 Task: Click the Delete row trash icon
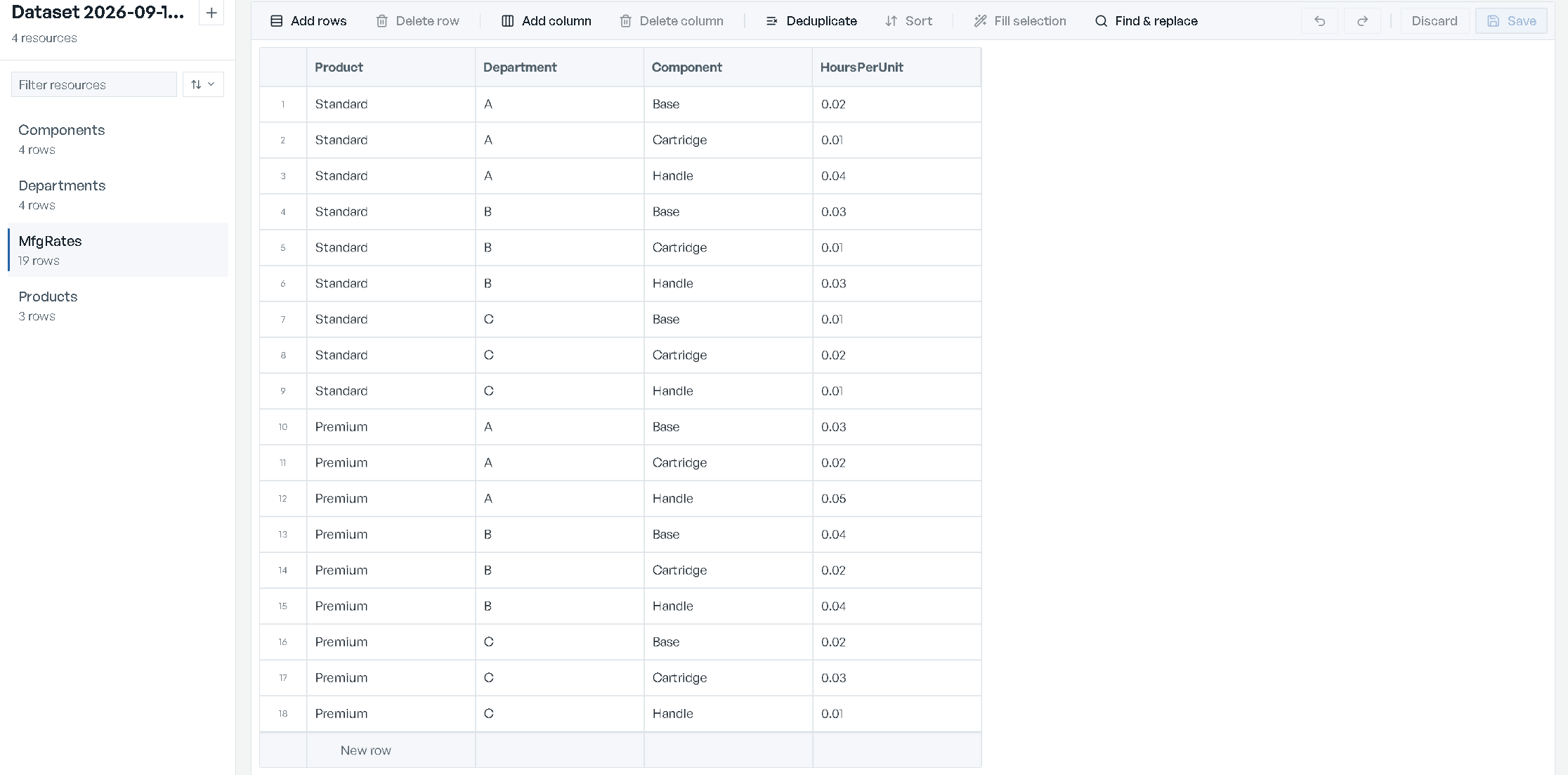[x=381, y=21]
